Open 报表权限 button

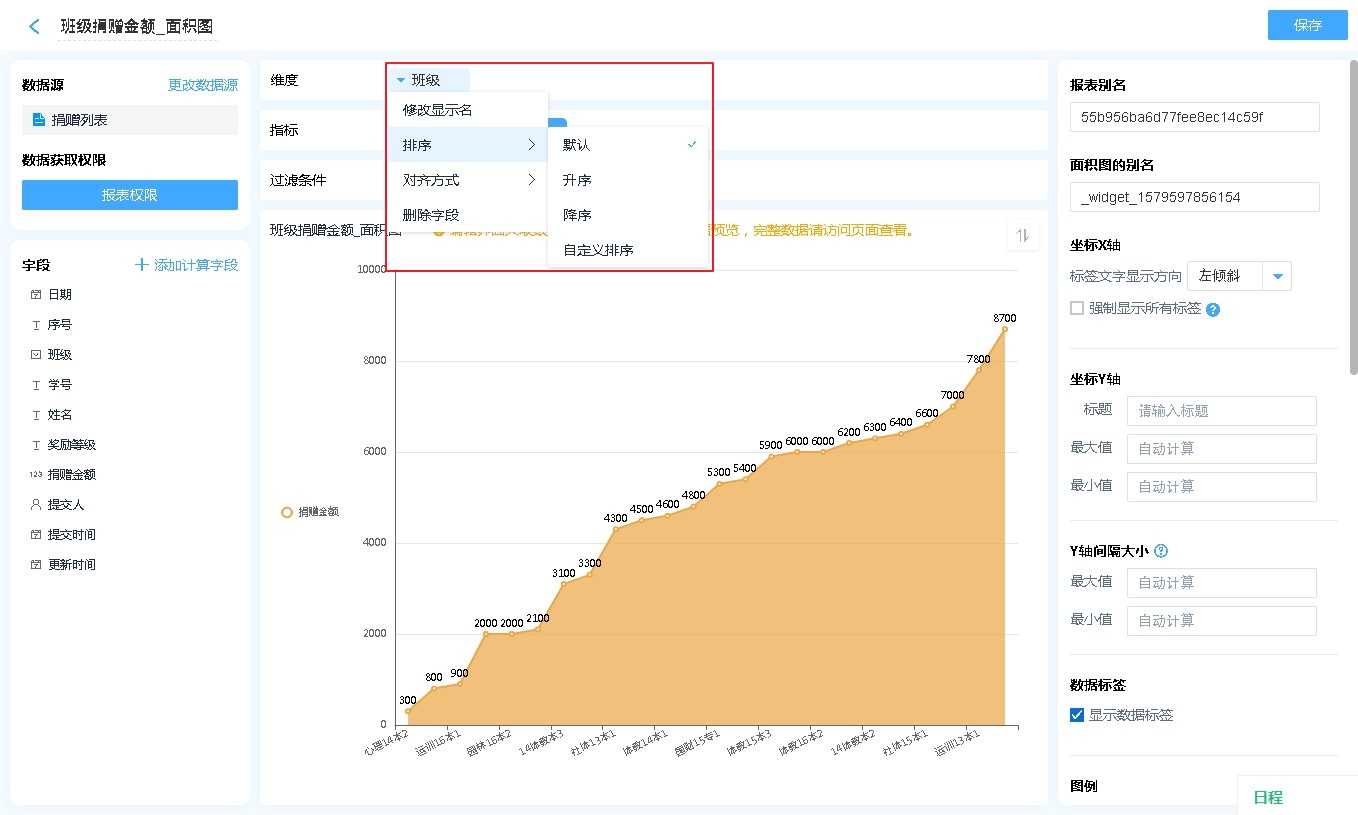click(130, 195)
